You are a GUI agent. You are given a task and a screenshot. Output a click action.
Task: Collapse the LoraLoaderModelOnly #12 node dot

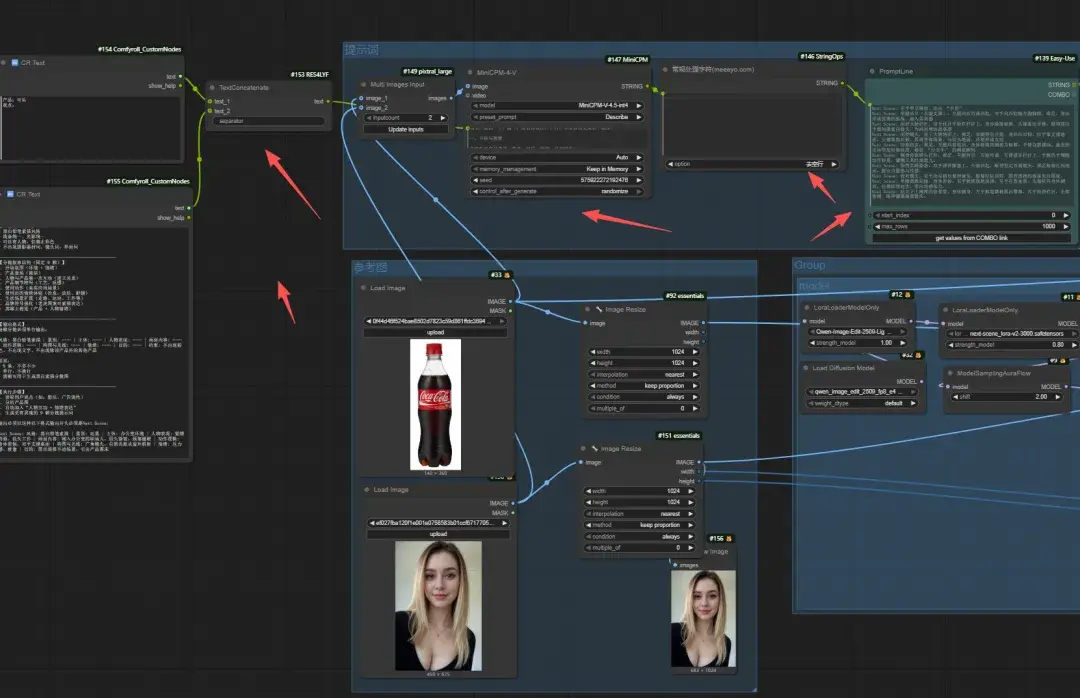807,307
